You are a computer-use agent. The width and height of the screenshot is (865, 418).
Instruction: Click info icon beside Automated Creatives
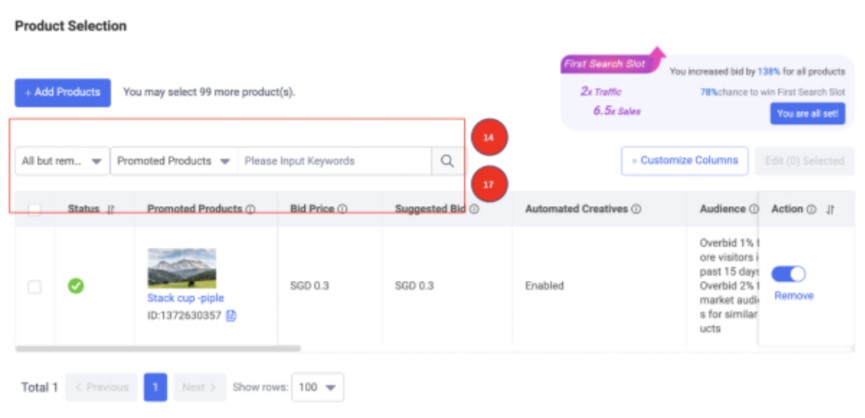[x=636, y=210]
